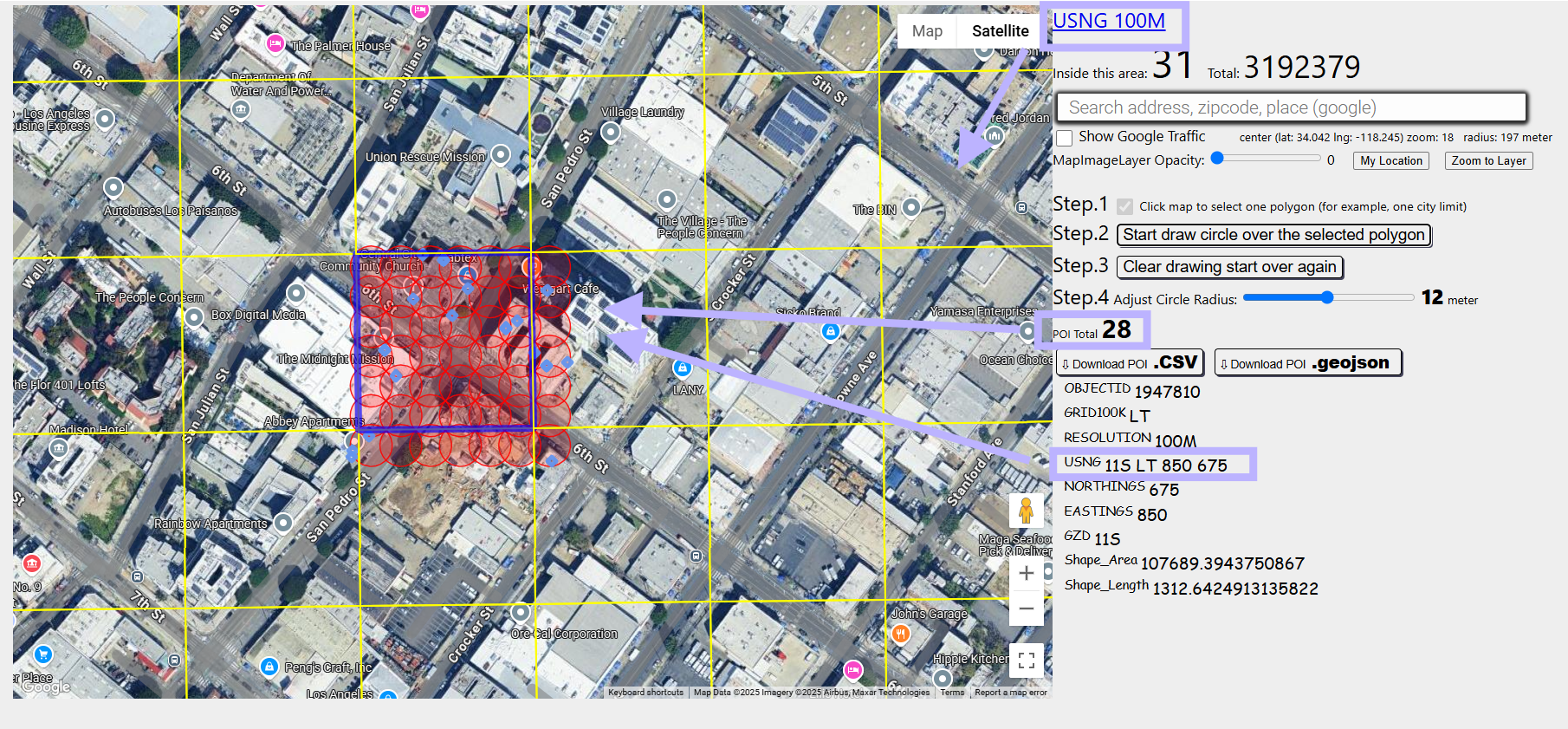1568x729 pixels.
Task: Zoom out the map with minus icon
Action: (x=1026, y=609)
